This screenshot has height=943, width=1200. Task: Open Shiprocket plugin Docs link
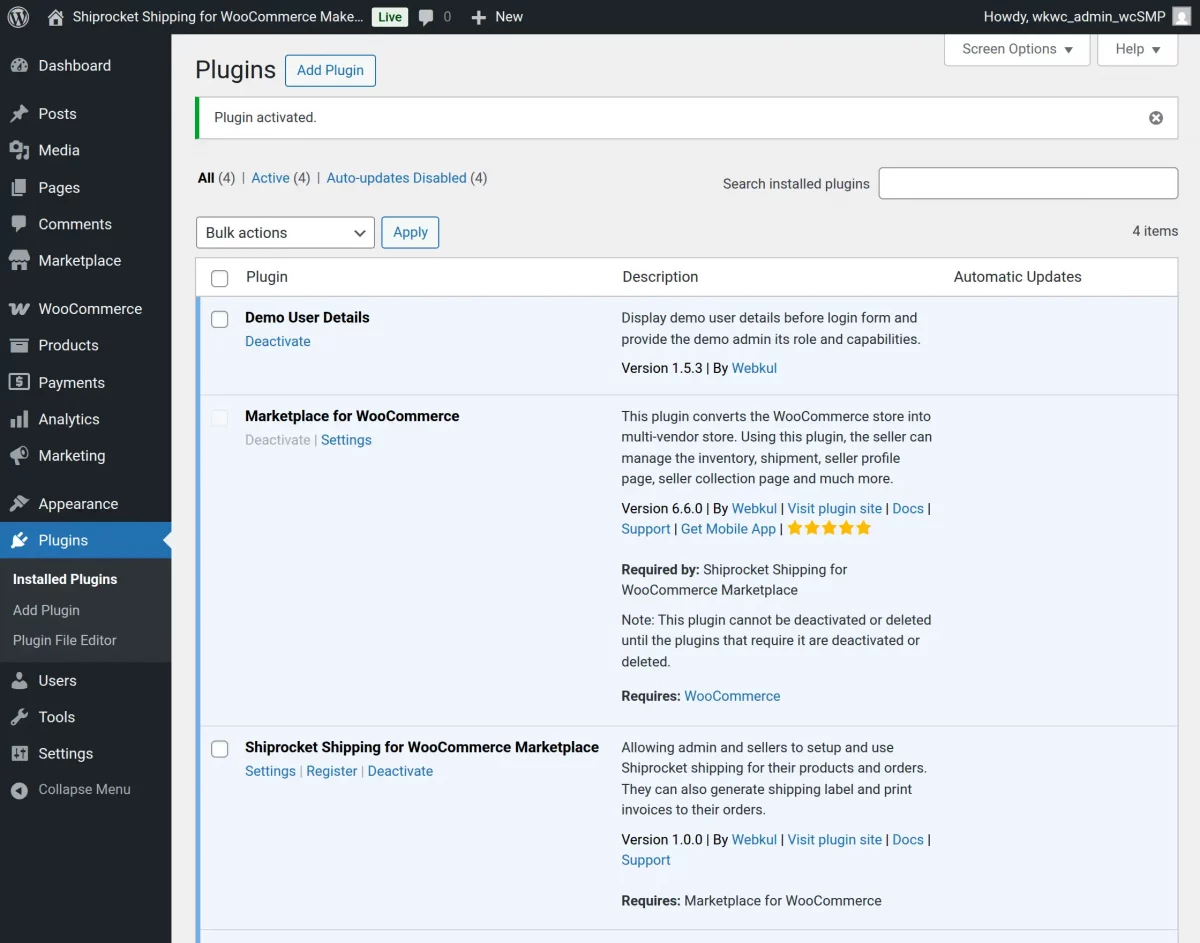pos(908,839)
